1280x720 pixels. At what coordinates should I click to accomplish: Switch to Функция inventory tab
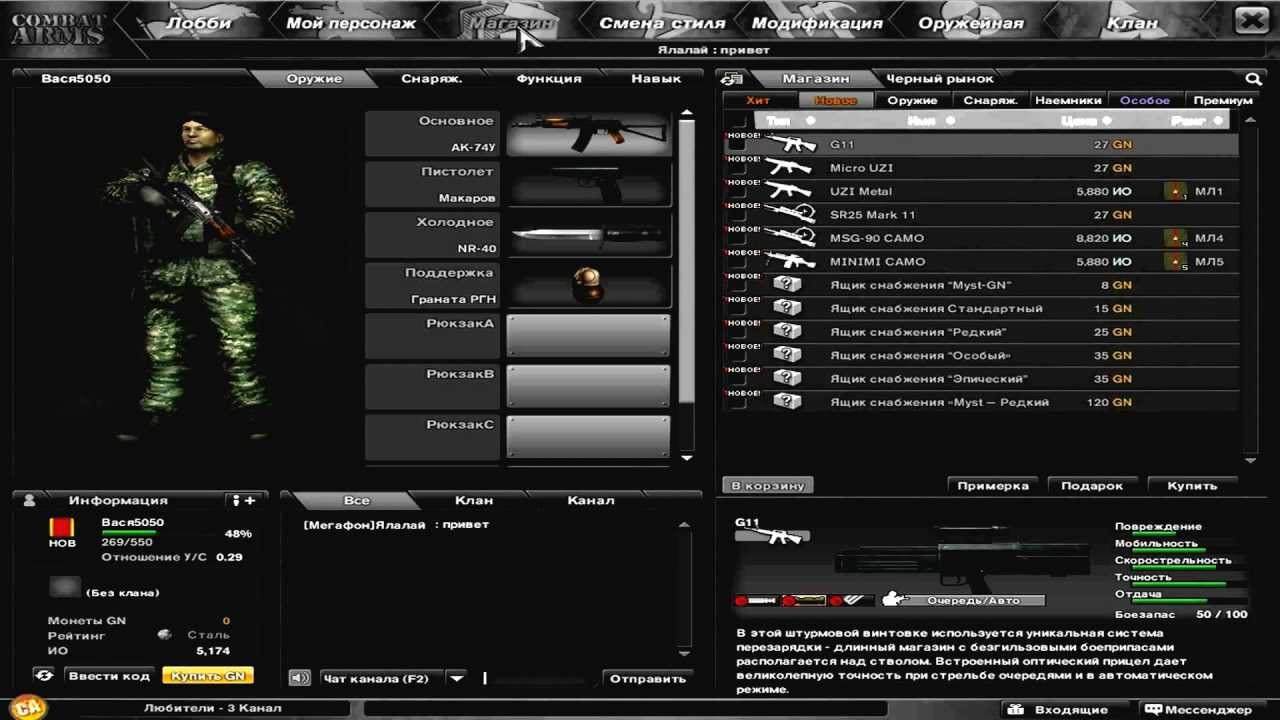(549, 78)
